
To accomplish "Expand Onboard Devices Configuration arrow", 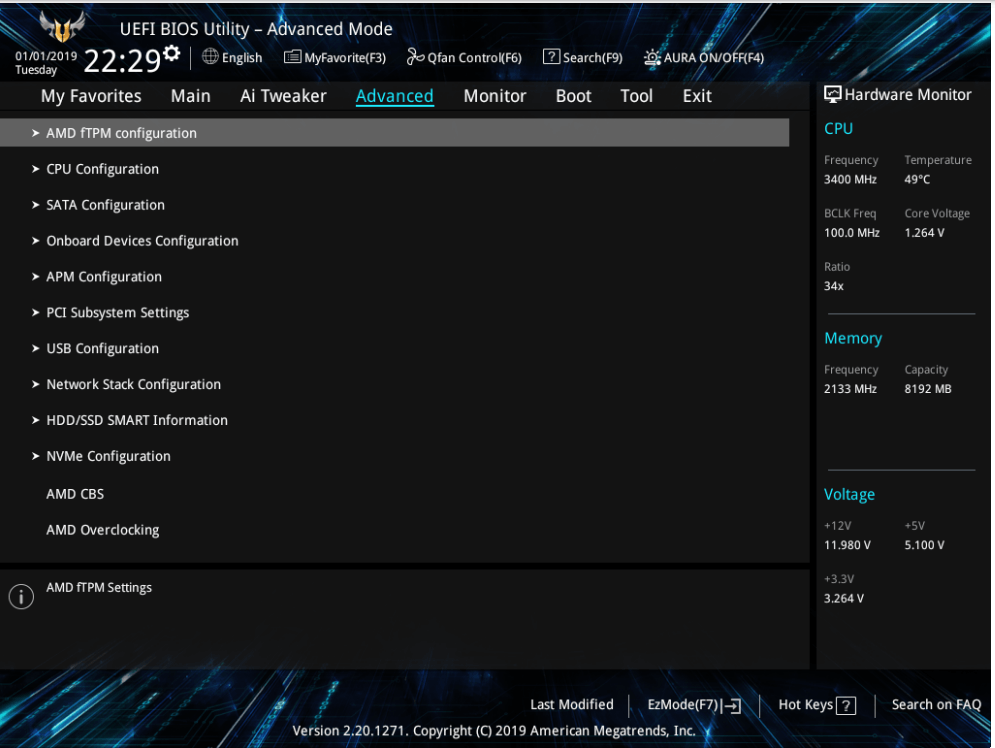I will point(36,240).
